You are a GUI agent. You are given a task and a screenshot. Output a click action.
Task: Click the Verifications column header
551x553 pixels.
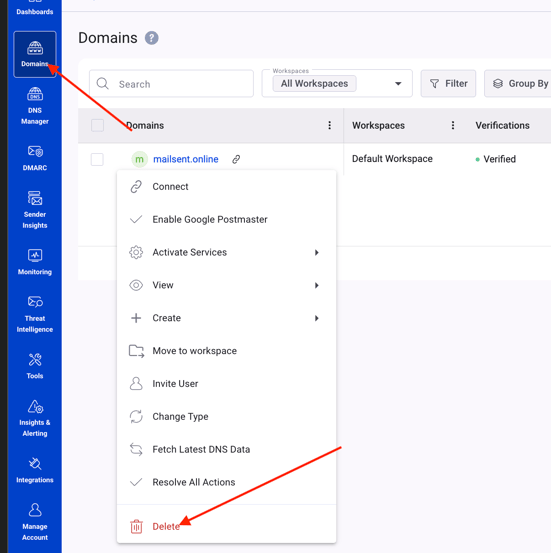(x=502, y=126)
